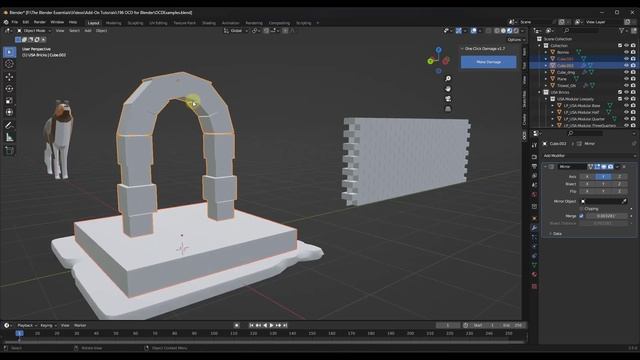
Task: Toggle Mirror Axis Z button
Action: pyautogui.click(x=619, y=177)
